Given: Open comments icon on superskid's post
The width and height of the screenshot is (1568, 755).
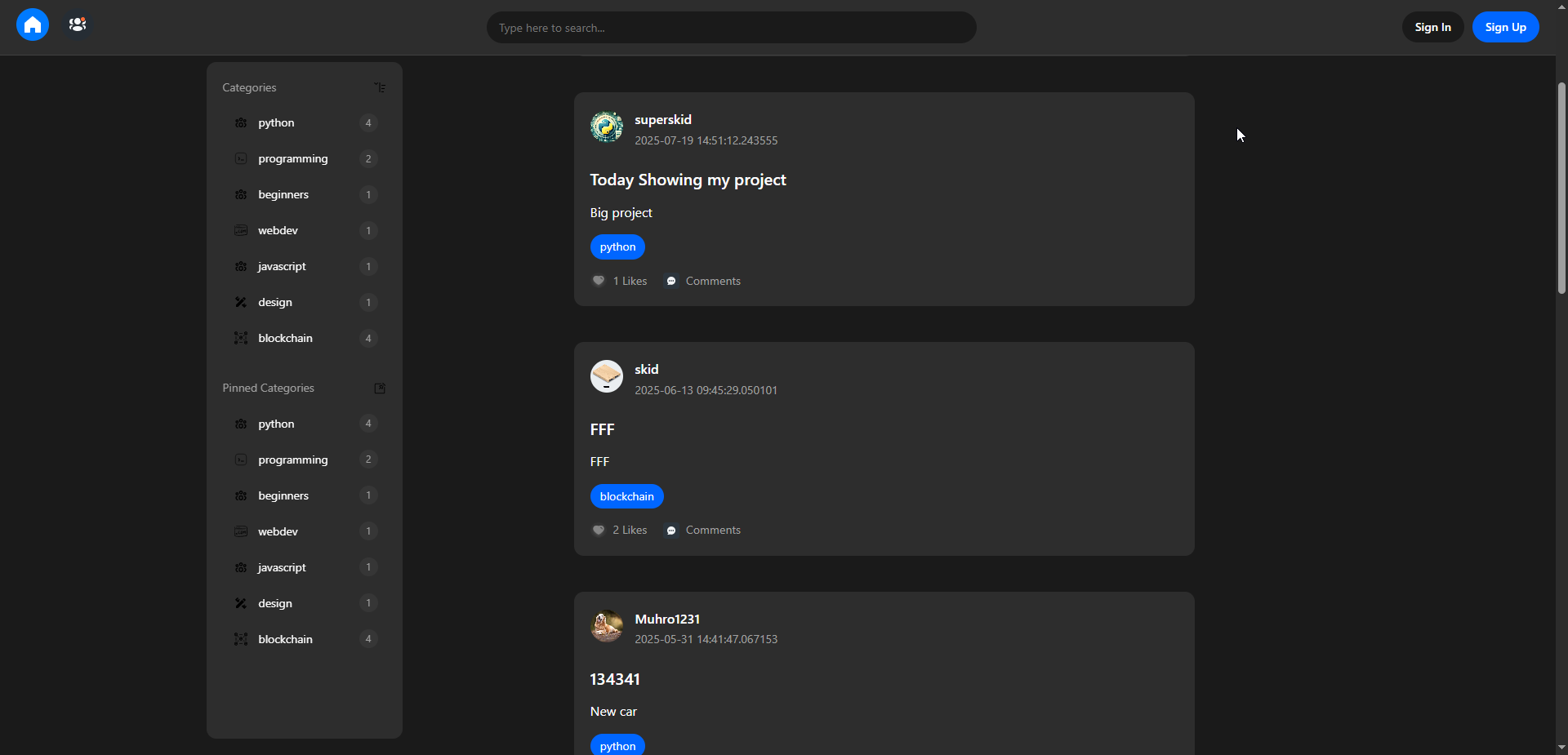Looking at the screenshot, I should 671,281.
